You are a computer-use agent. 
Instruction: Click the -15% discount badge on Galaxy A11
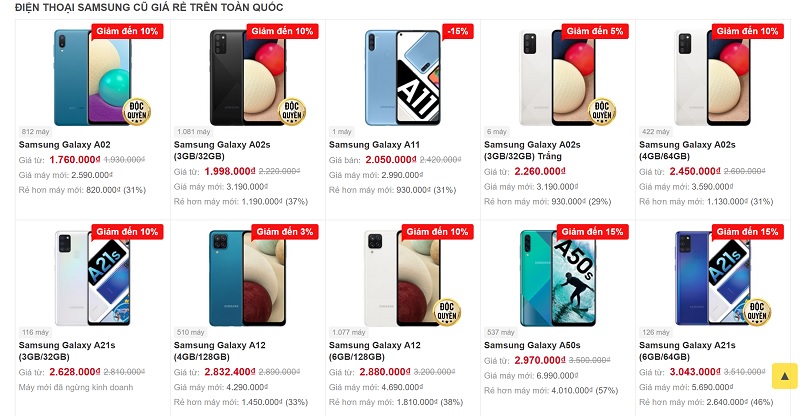[x=458, y=31]
